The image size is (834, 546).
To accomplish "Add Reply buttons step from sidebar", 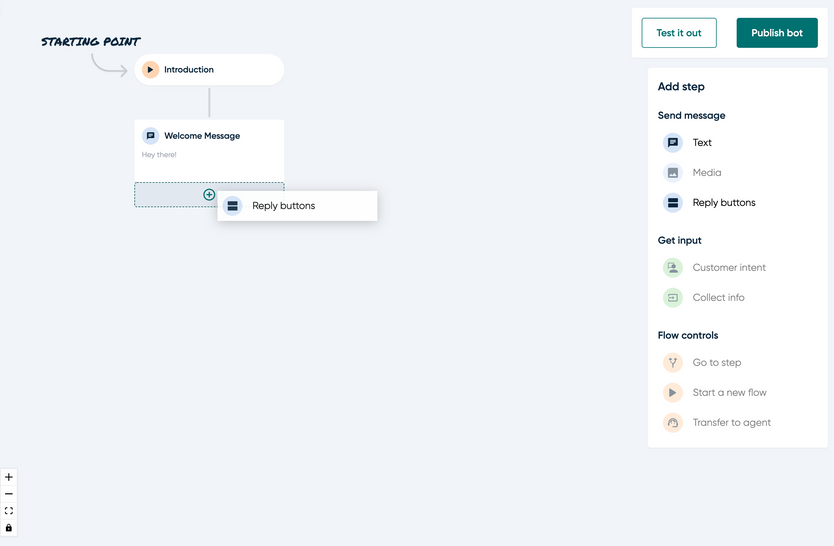I will (709, 203).
